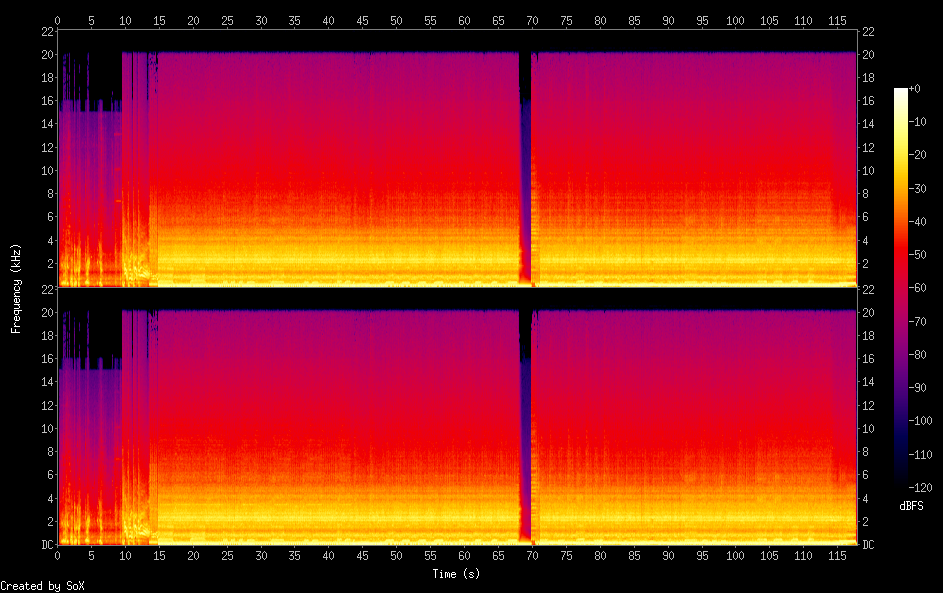
Task: Click the 50 tick on the bottom time axis
Action: [x=397, y=555]
